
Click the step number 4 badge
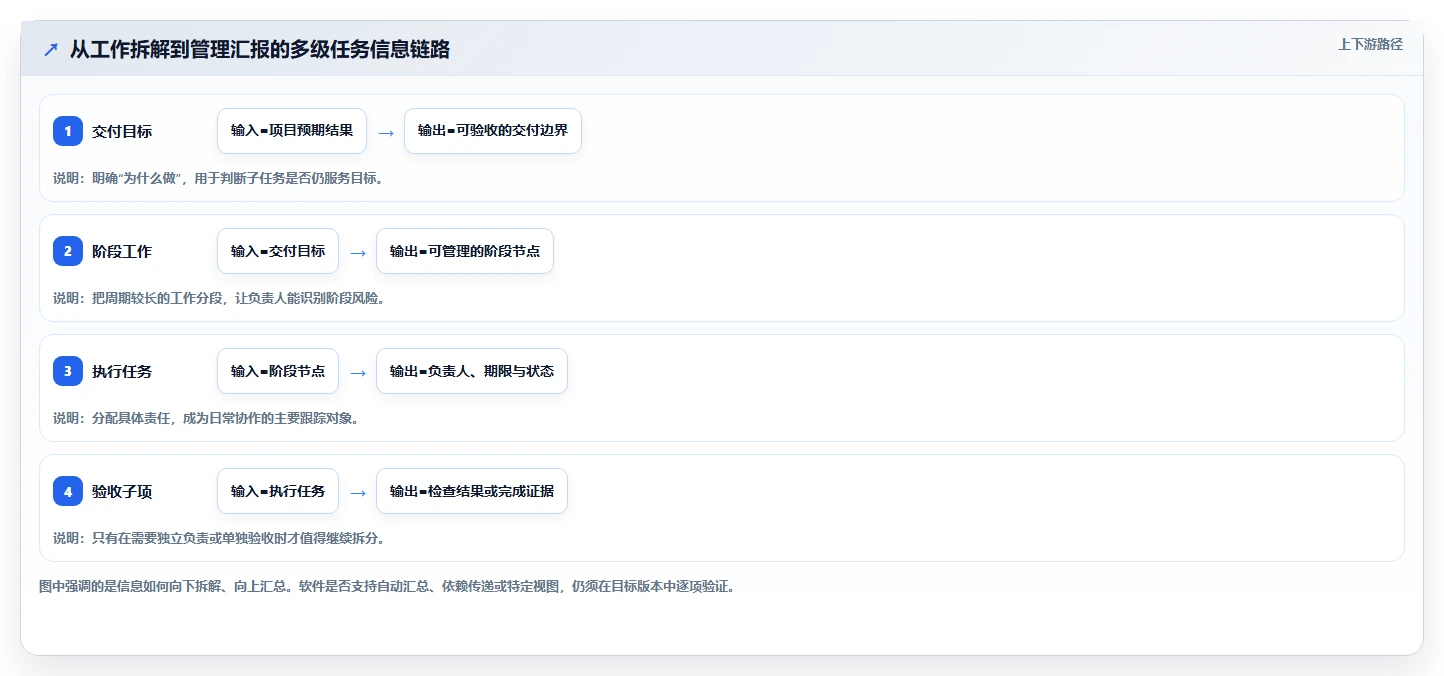[x=68, y=491]
